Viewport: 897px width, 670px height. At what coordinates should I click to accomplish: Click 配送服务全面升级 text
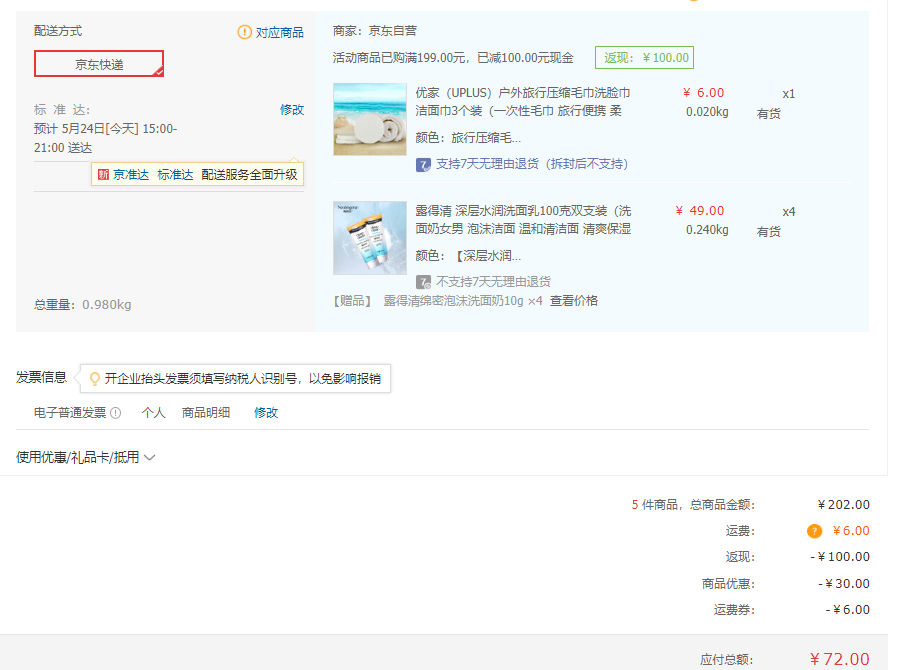249,175
